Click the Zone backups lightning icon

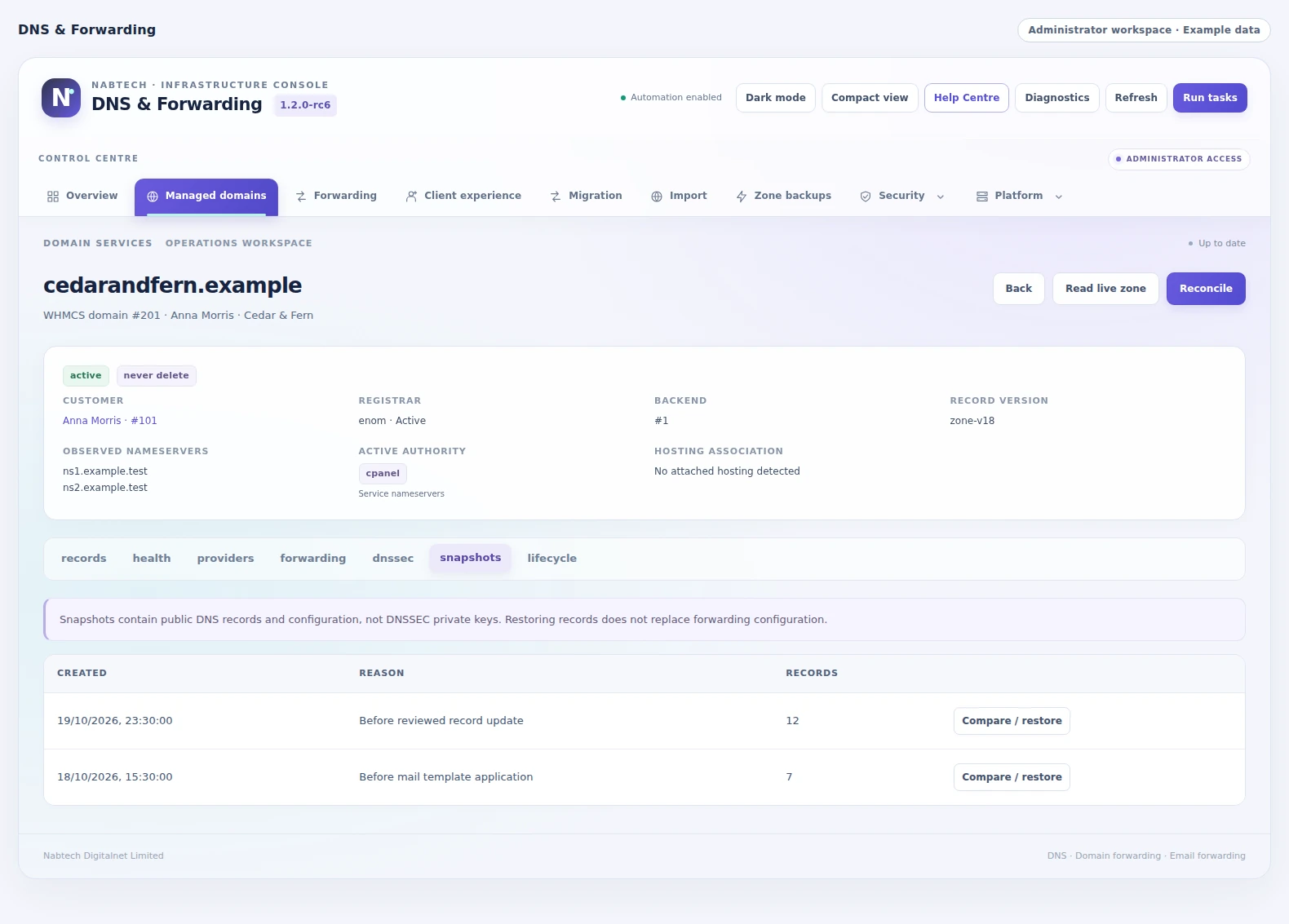(x=742, y=197)
